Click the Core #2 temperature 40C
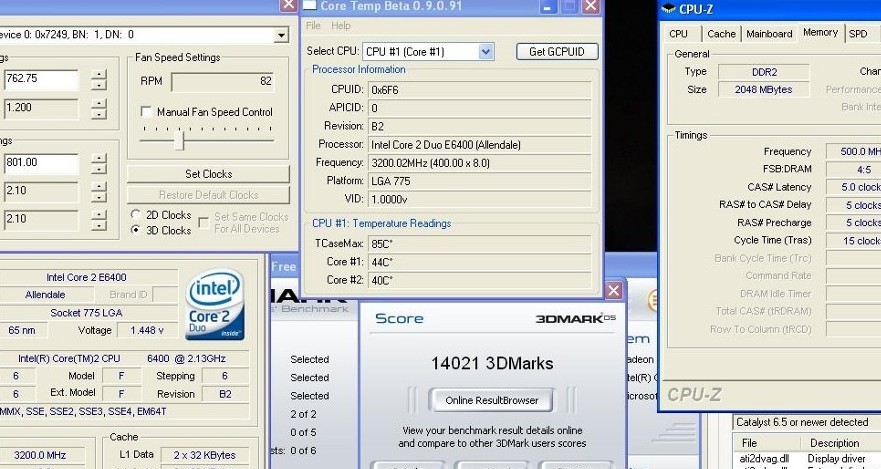Viewport: 881px width, 469px height. click(480, 280)
